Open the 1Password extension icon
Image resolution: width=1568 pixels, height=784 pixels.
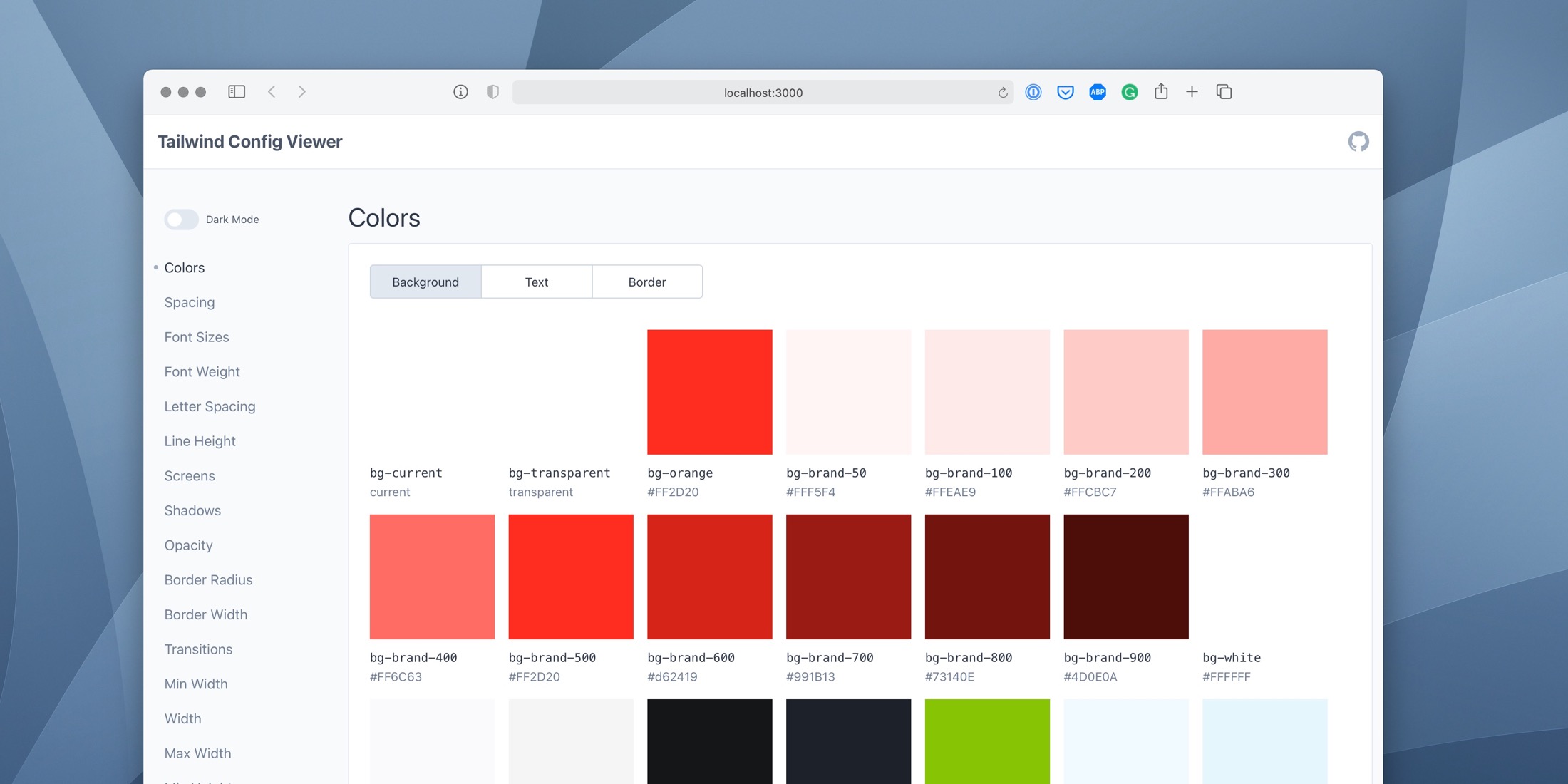tap(1033, 92)
